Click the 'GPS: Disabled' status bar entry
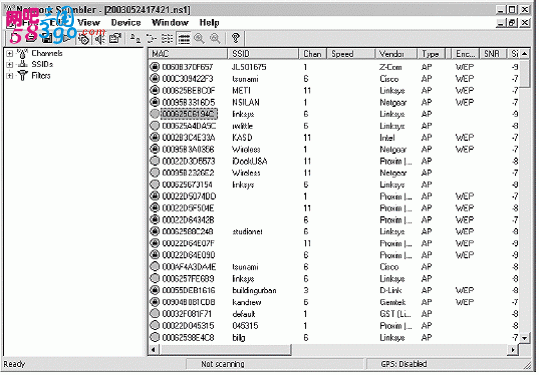Screen dimensions: 539x375 point(404,364)
